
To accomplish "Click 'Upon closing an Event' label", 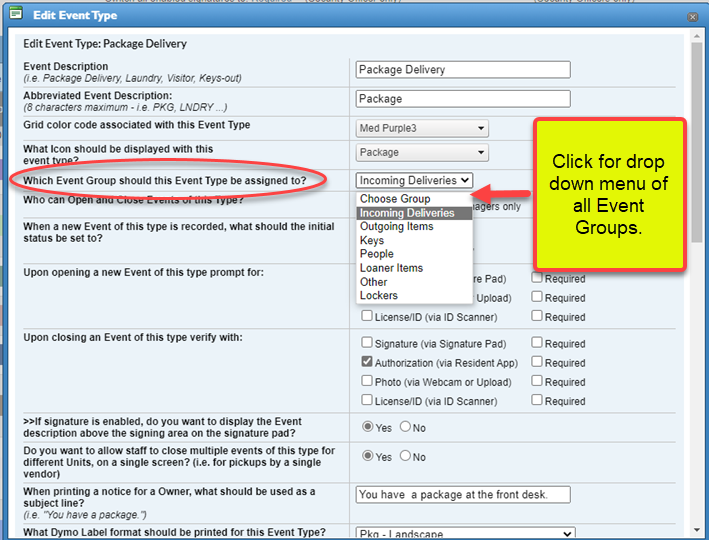I will [x=133, y=337].
